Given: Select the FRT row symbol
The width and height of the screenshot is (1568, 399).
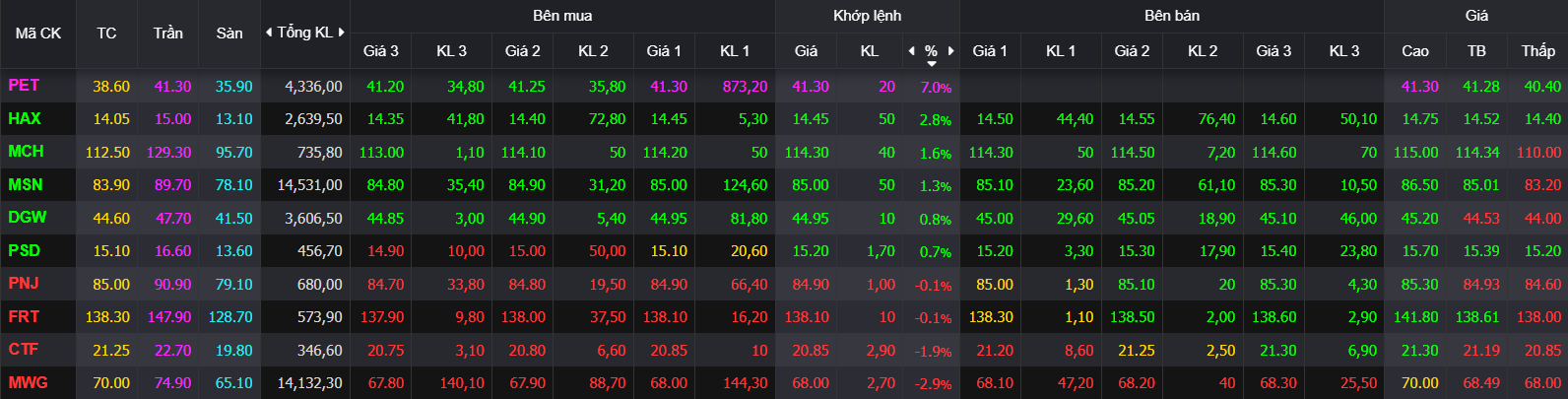Looking at the screenshot, I should [x=24, y=316].
